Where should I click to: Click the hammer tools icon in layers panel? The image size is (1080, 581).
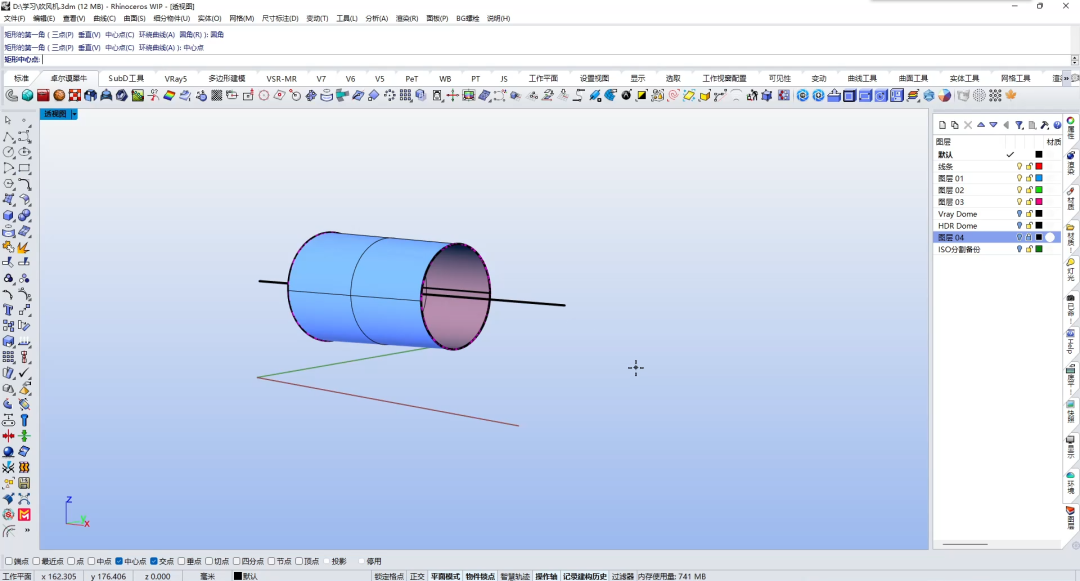pyautogui.click(x=1044, y=125)
